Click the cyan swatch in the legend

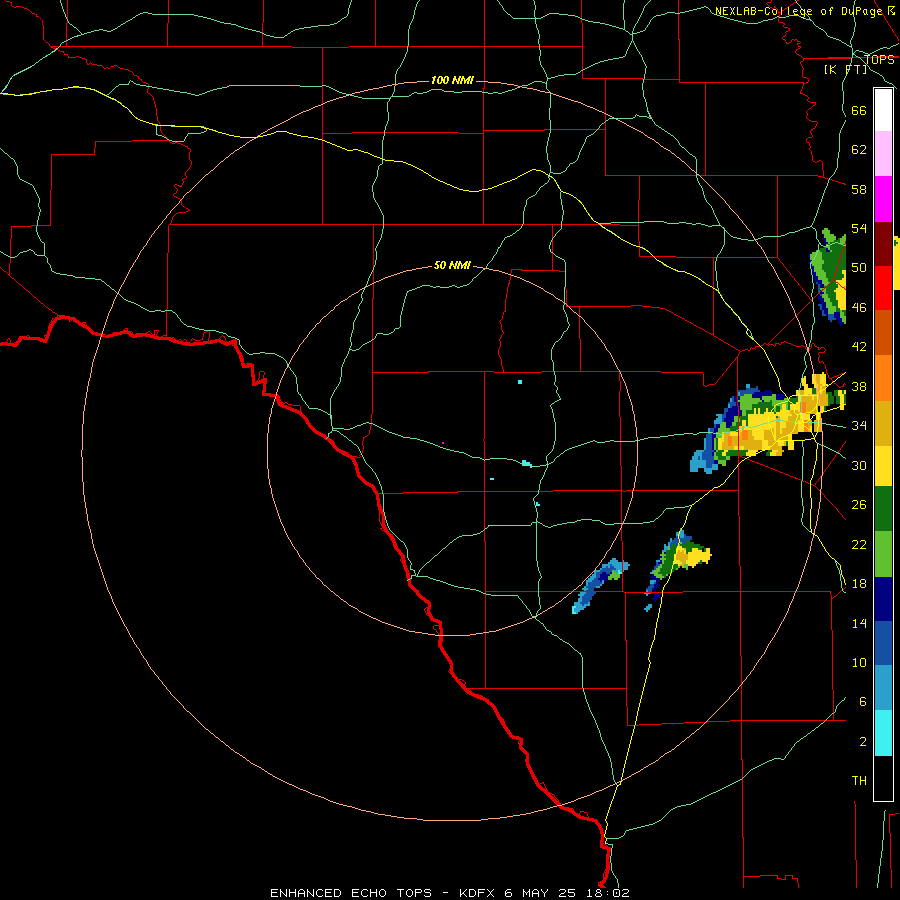[883, 733]
